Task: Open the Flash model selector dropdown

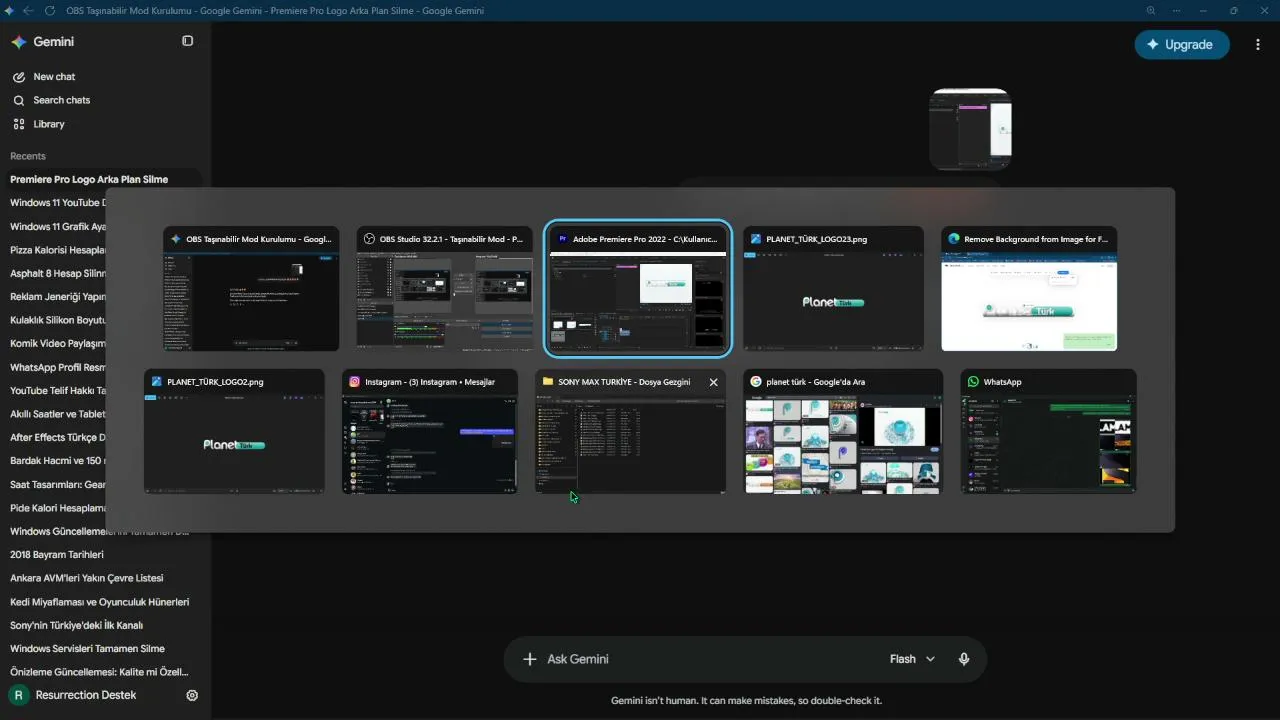Action: (x=912, y=659)
